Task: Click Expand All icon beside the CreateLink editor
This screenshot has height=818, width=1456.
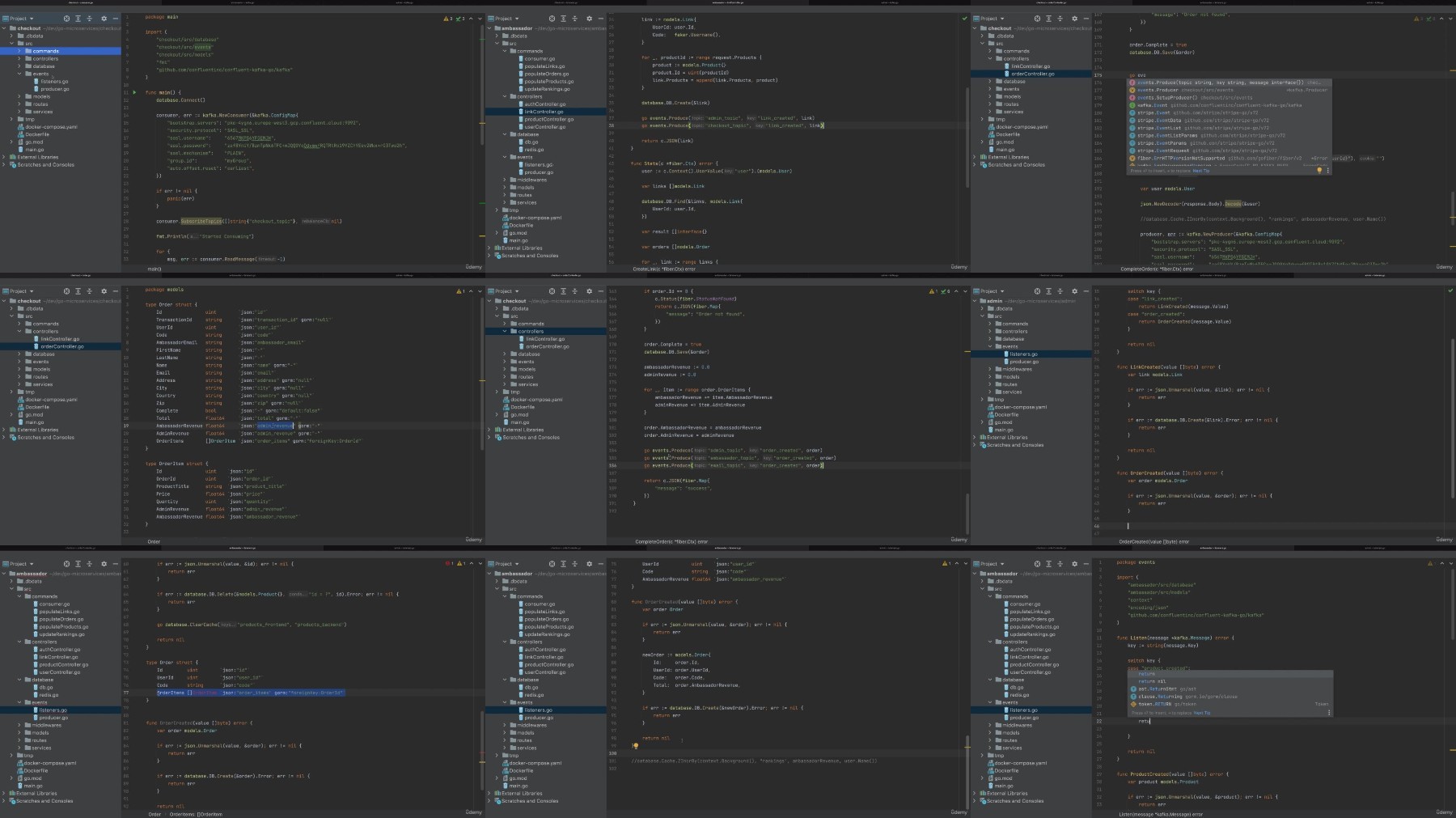Action: click(x=563, y=19)
